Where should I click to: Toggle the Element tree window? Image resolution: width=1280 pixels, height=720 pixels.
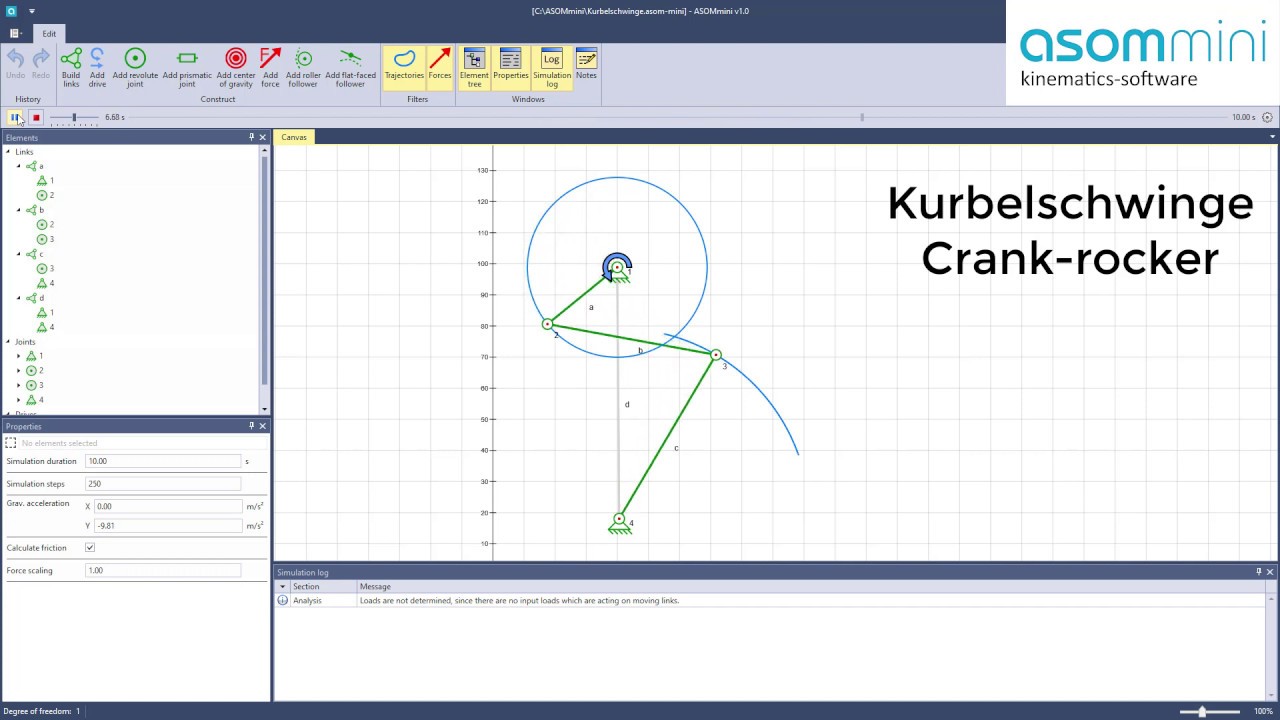[474, 68]
